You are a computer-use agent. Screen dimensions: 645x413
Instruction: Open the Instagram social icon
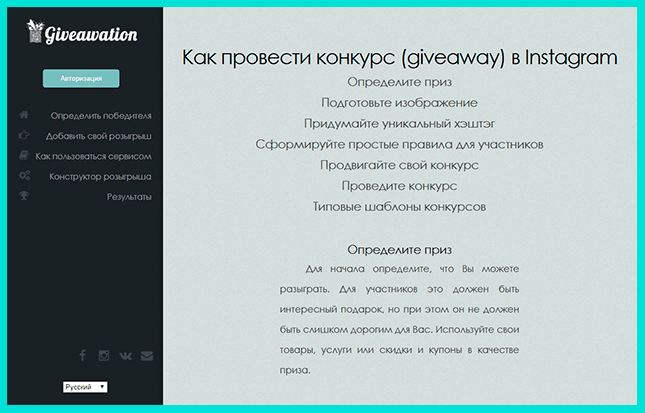(104, 355)
